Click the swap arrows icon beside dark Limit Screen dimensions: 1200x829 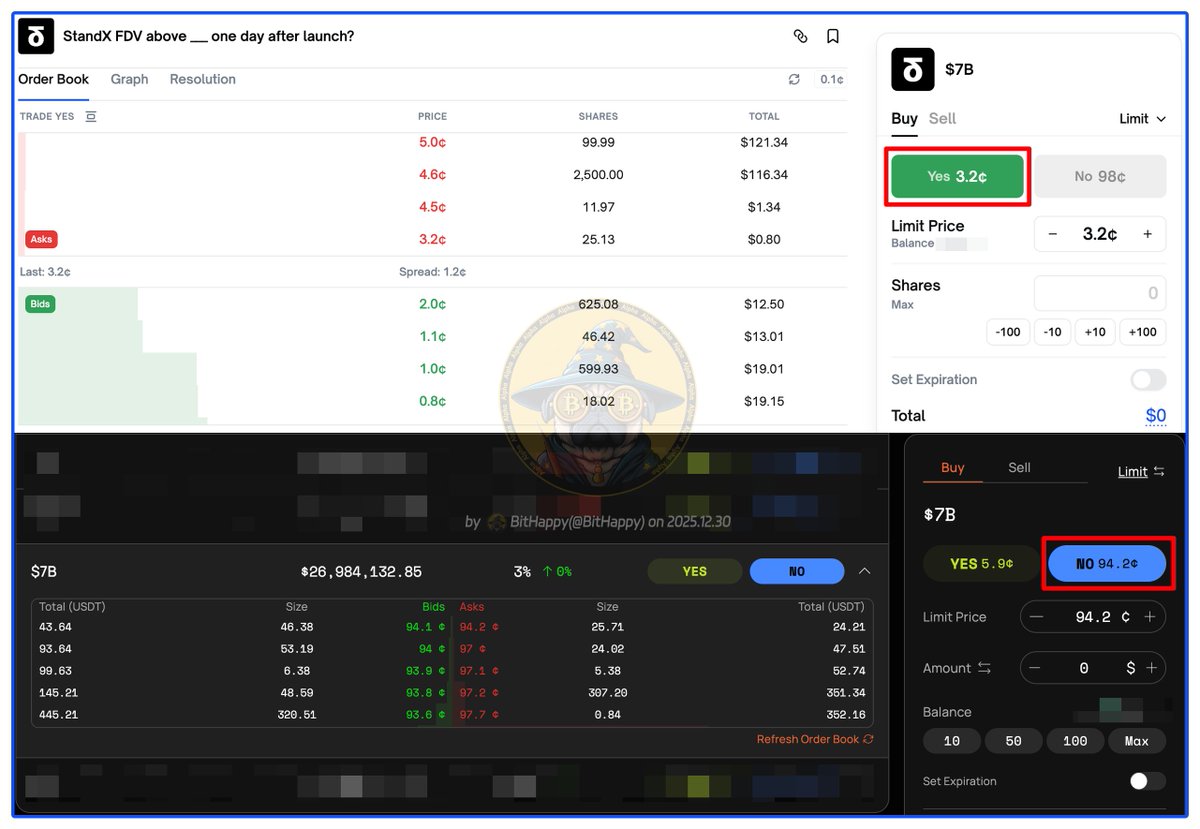[1159, 471]
